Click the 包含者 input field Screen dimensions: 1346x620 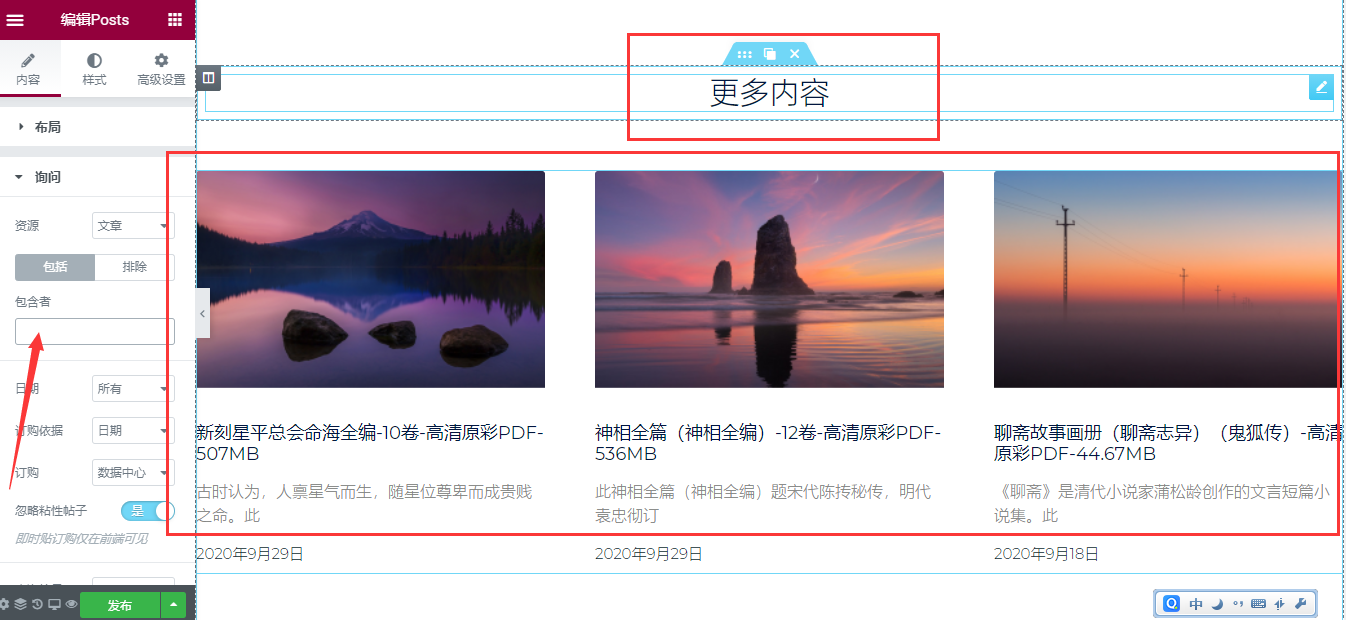coord(95,331)
